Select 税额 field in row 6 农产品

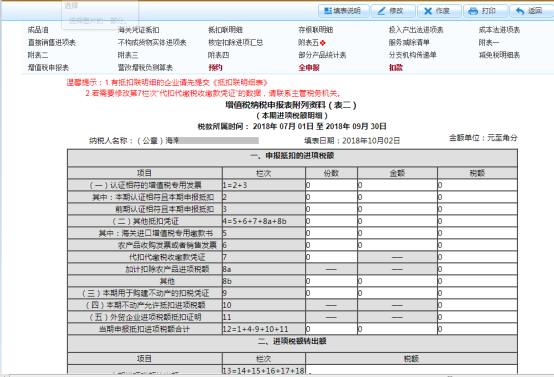coord(477,245)
